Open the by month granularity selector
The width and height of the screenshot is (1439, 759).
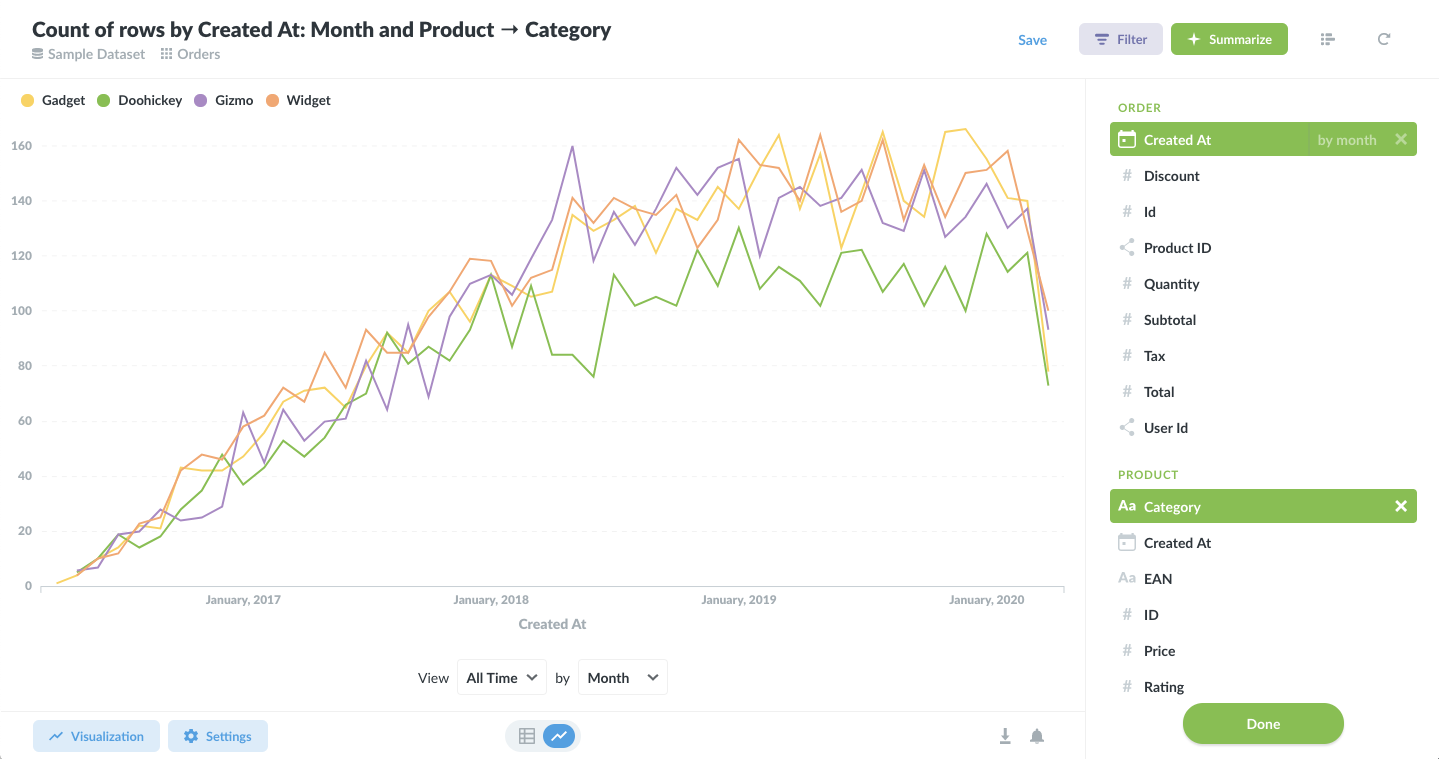(x=1346, y=140)
